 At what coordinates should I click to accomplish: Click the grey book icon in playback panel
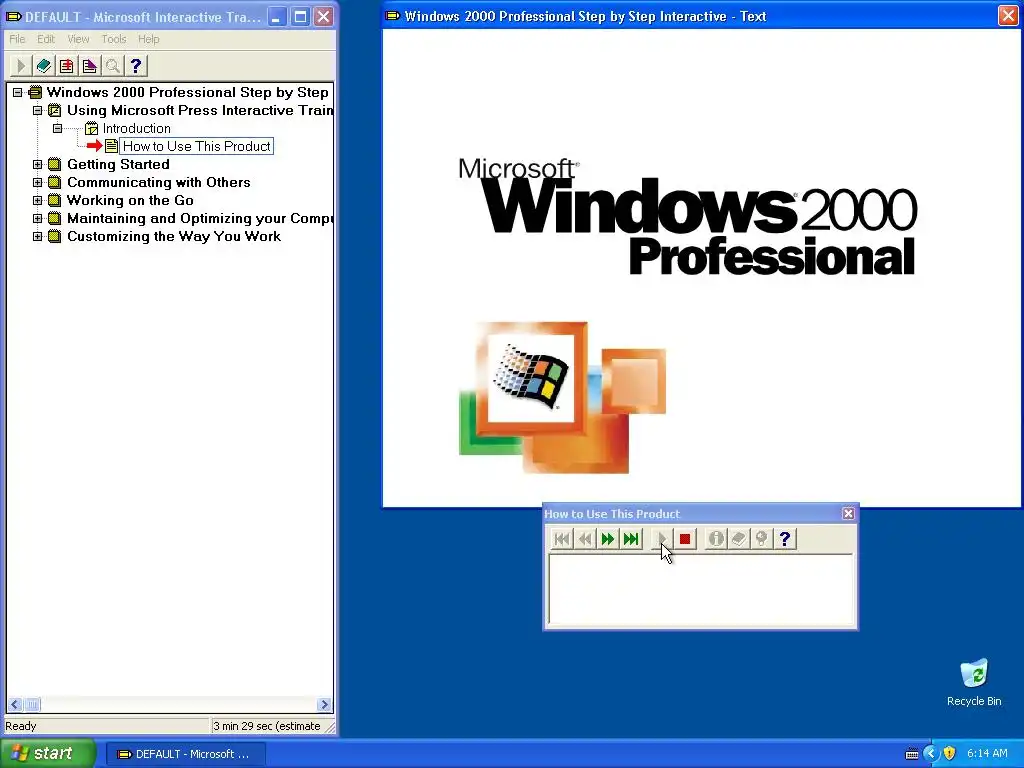pos(739,539)
